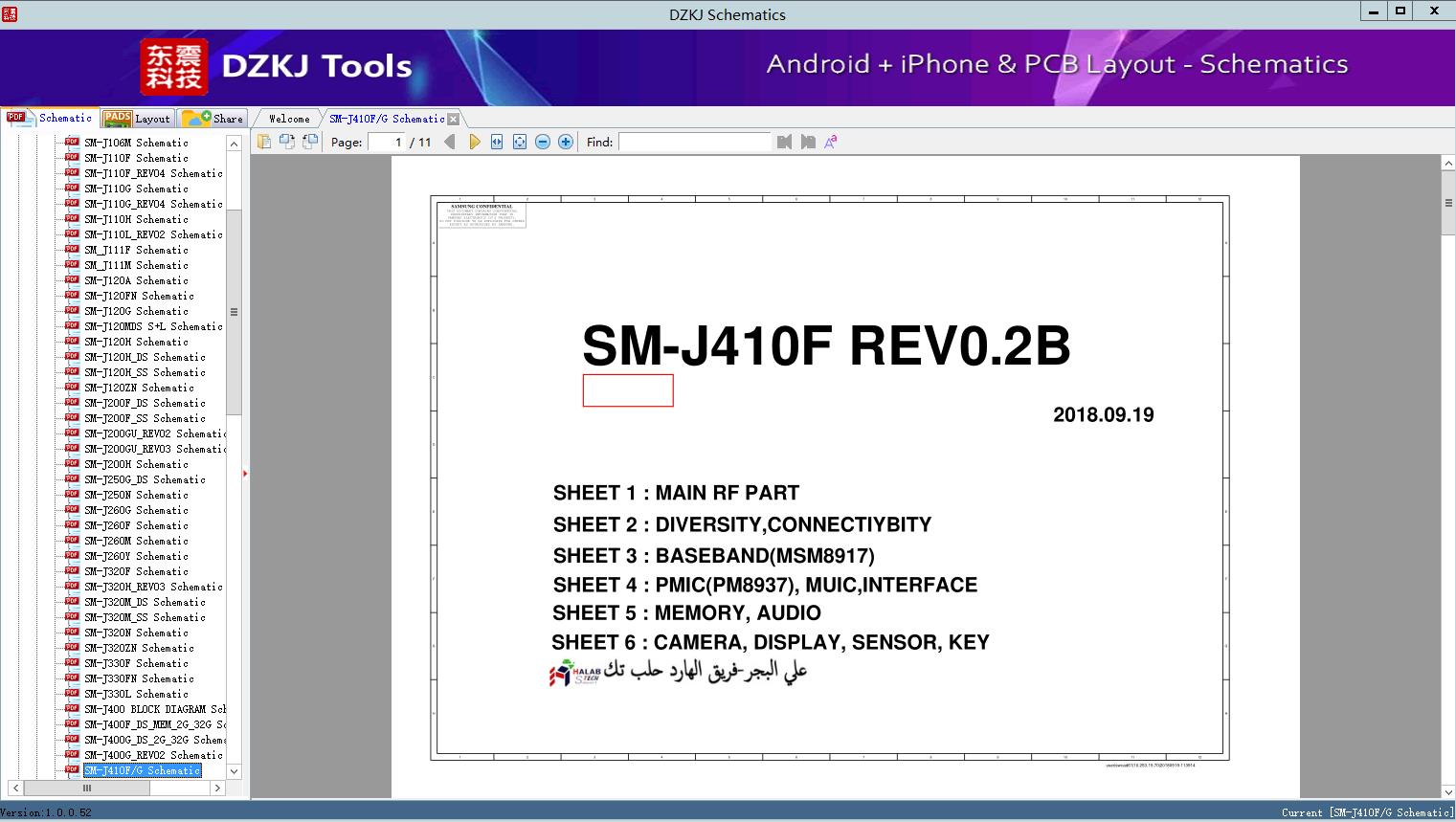Click the first copy icon in PDF toolbar
The width and height of the screenshot is (1456, 822).
click(263, 142)
